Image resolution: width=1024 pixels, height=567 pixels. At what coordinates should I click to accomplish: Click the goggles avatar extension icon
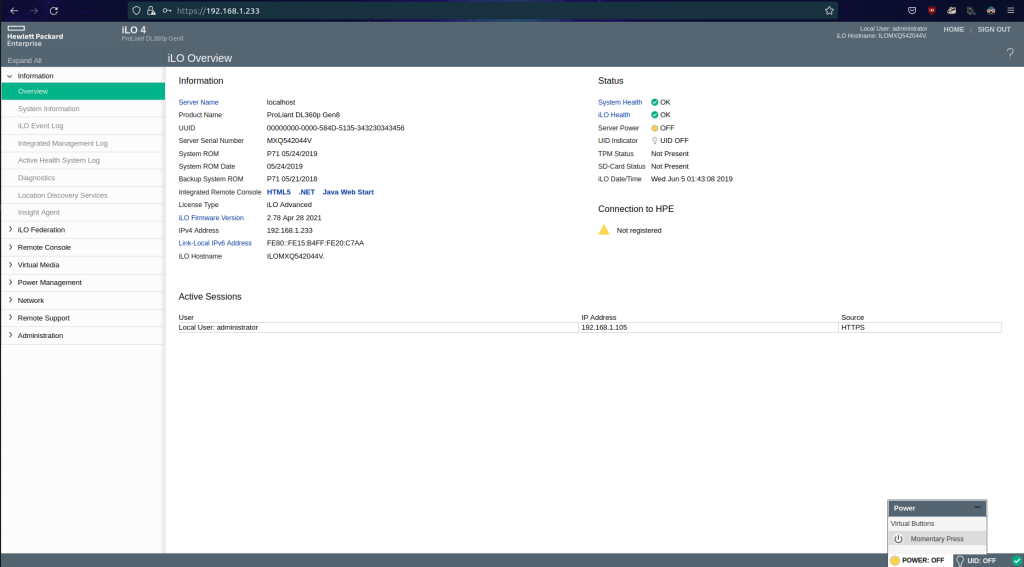(991, 10)
